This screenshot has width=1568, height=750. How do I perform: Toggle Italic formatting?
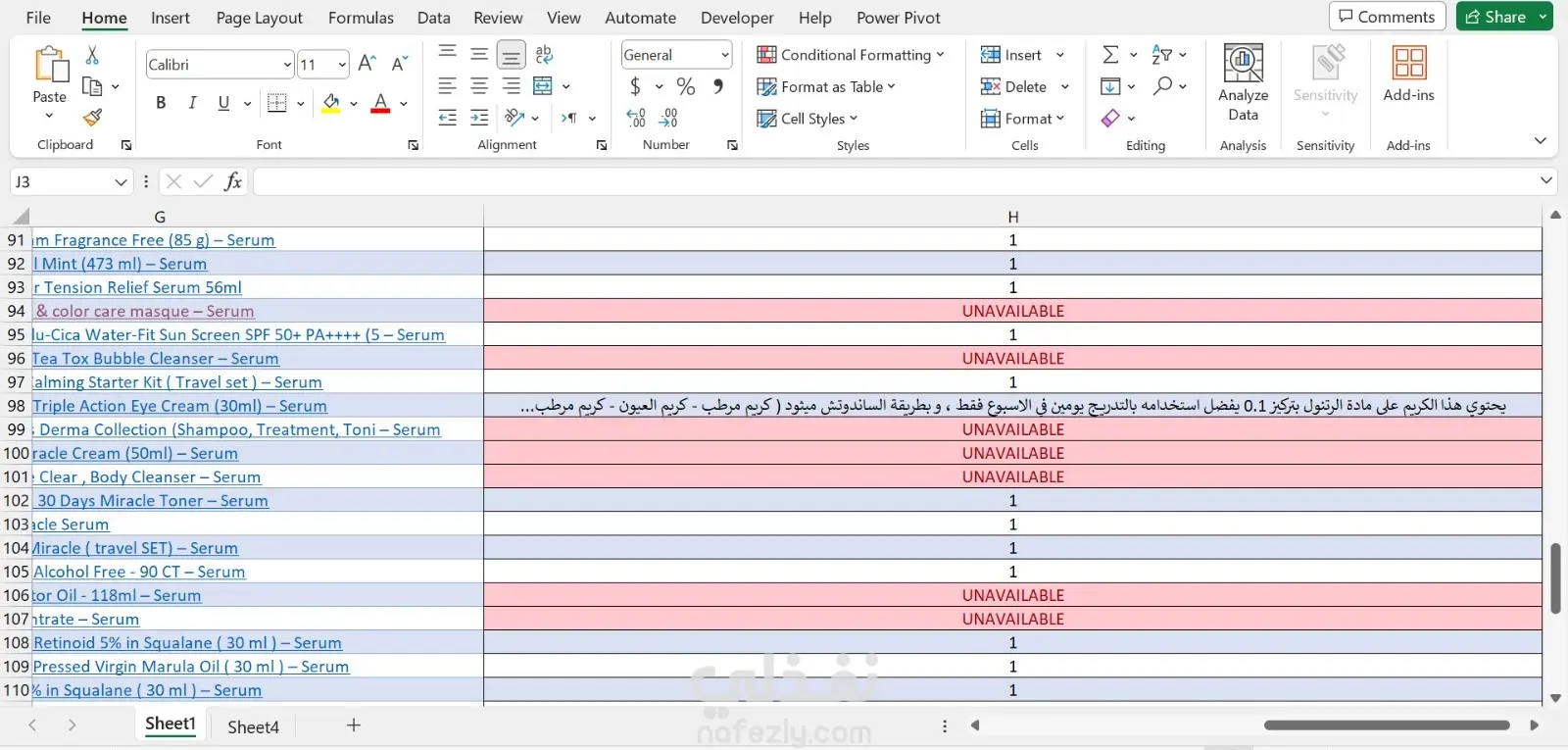(192, 103)
